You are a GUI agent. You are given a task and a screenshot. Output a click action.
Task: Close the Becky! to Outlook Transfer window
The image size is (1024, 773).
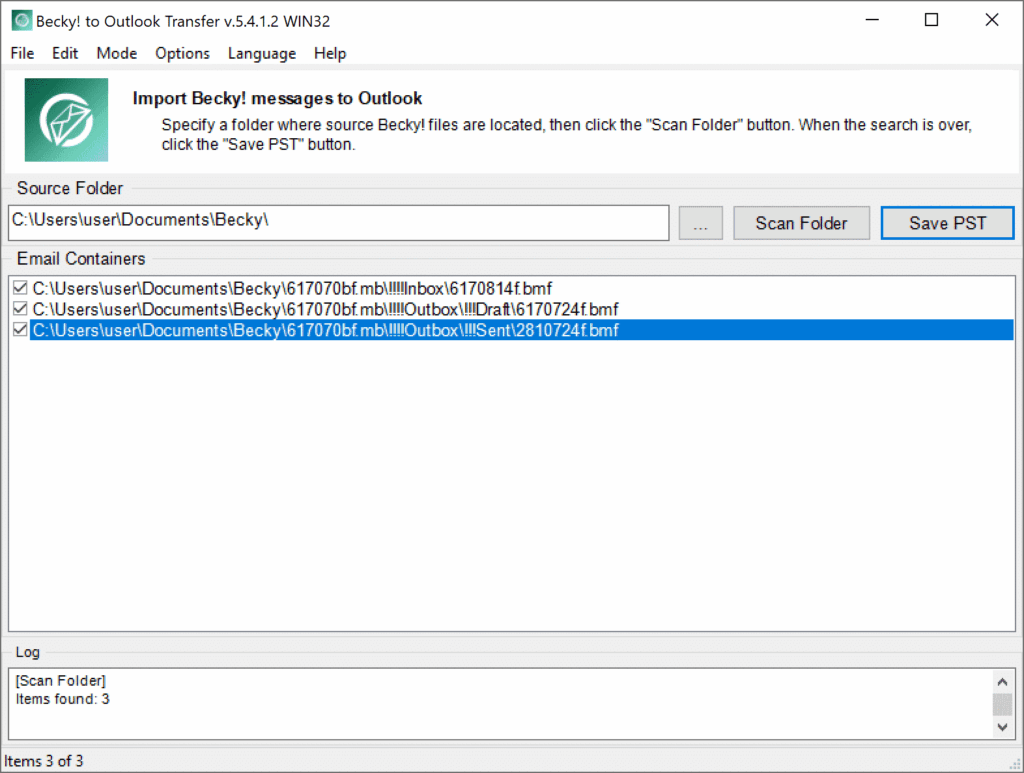click(x=991, y=20)
